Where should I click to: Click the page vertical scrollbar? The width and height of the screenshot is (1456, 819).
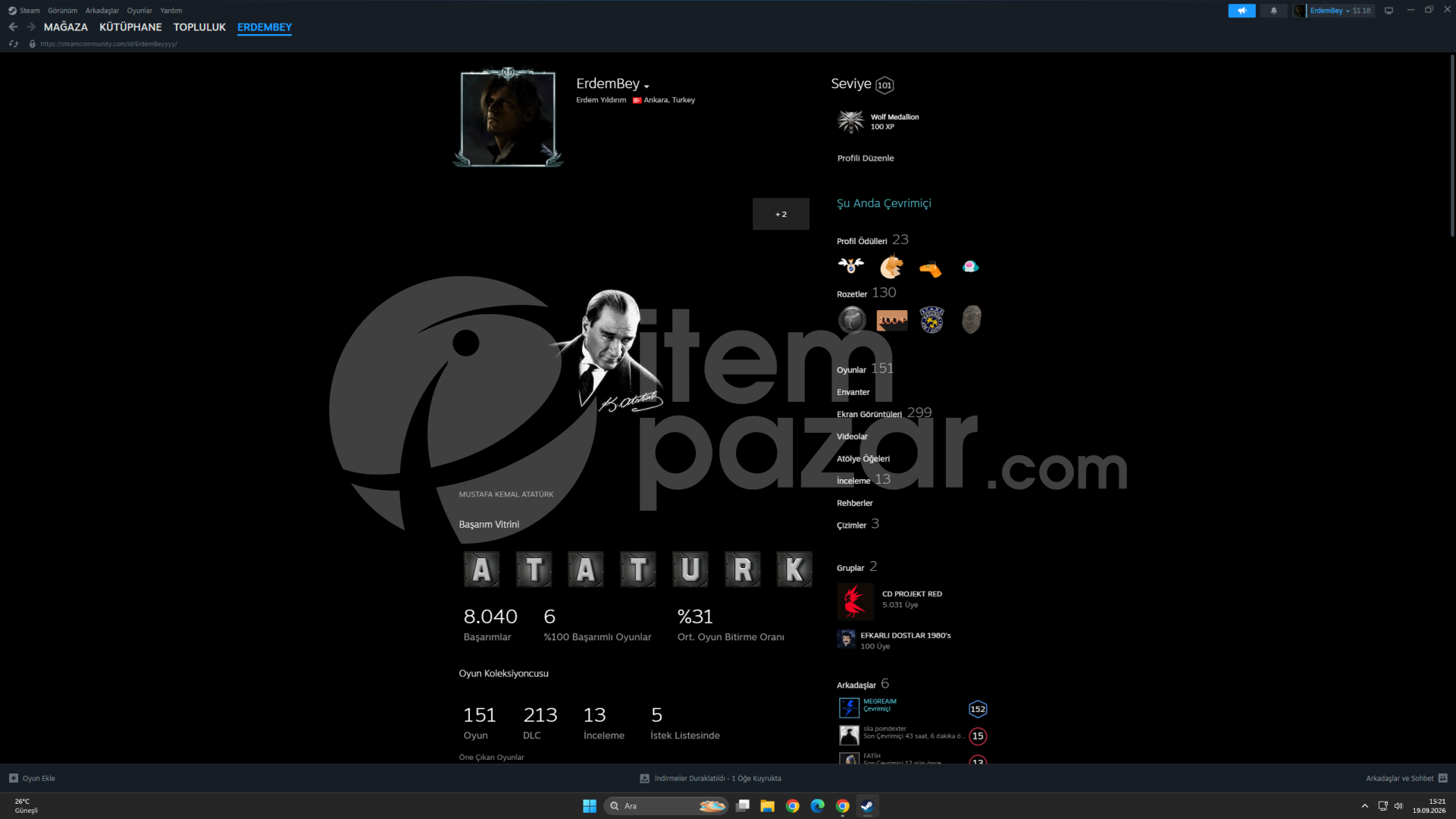point(1451,145)
